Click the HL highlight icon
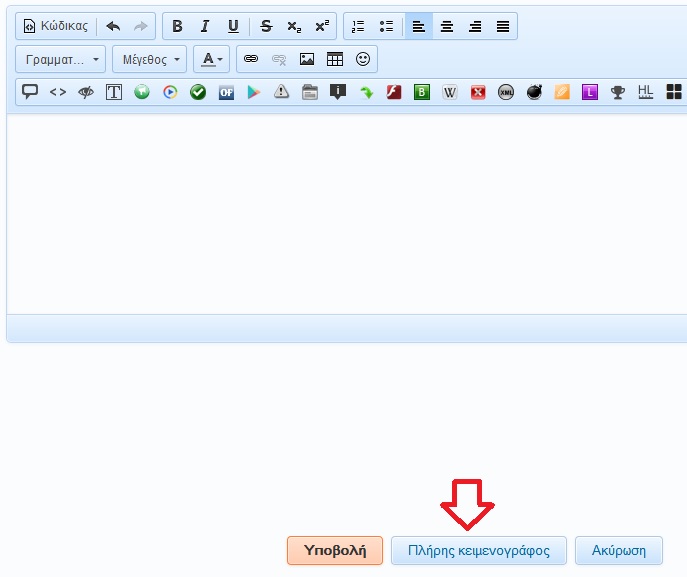Image resolution: width=687 pixels, height=577 pixels. pos(645,92)
